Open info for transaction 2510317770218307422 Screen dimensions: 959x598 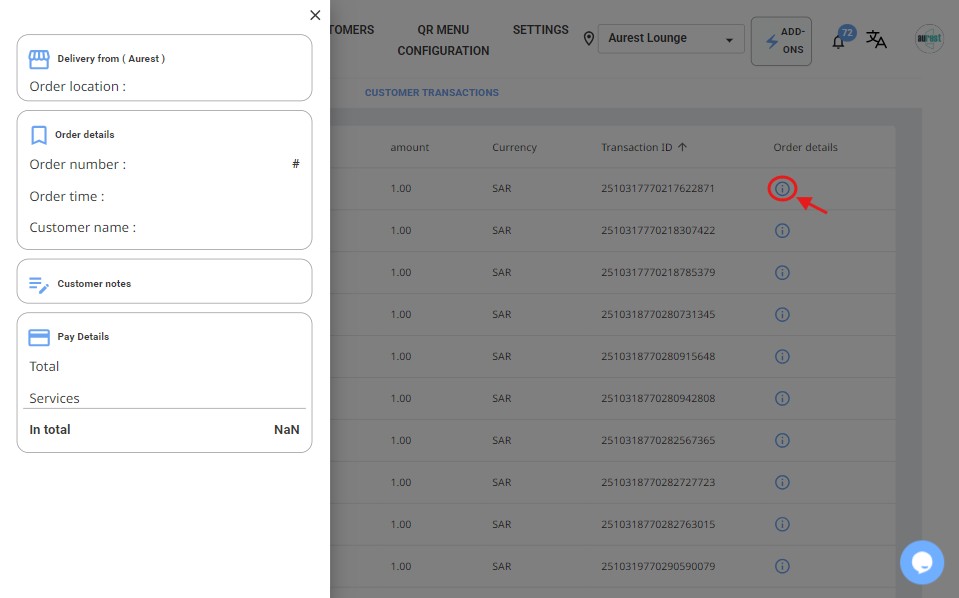782,230
